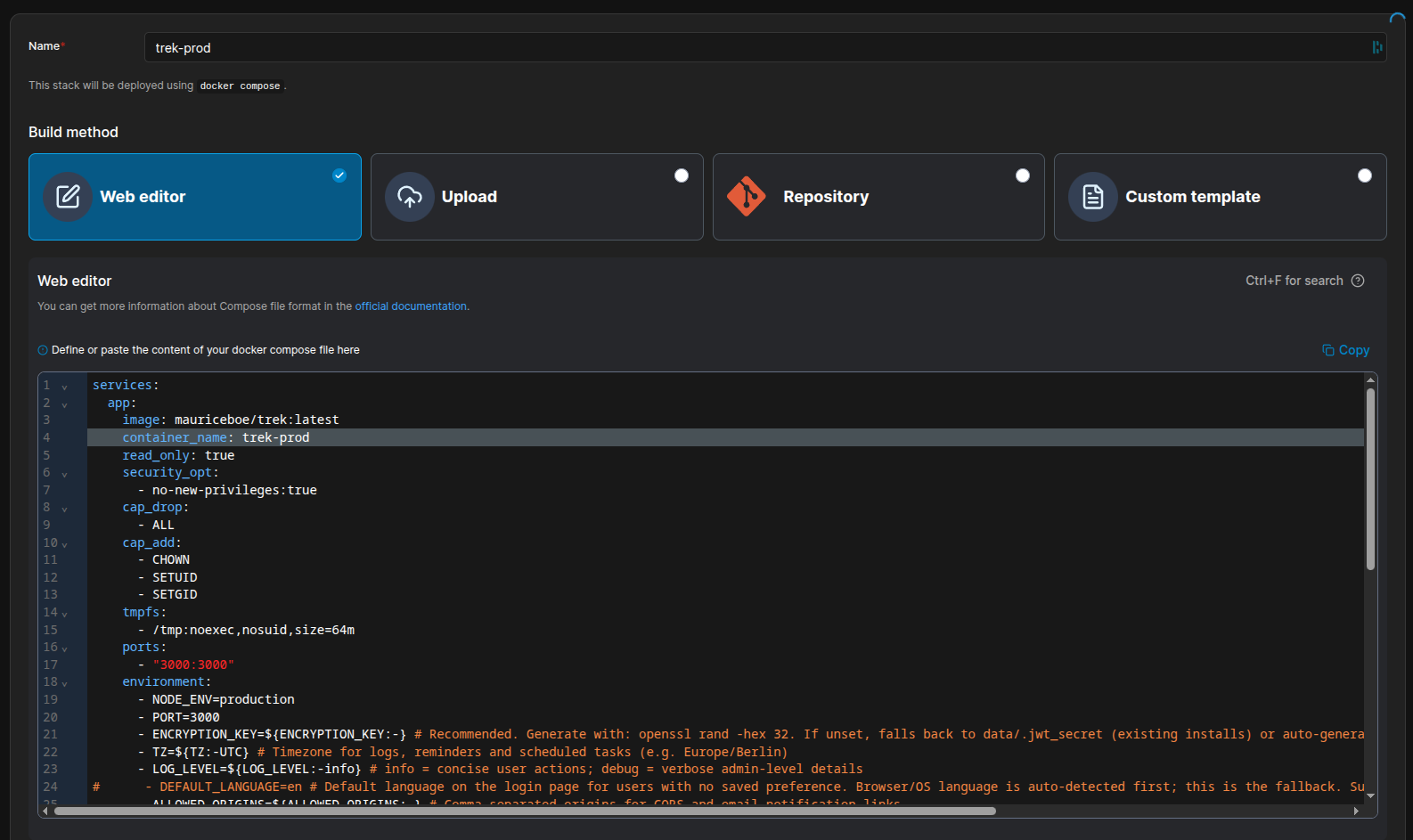Collapse the services fold on line 1
The height and width of the screenshot is (840, 1413).
point(64,387)
